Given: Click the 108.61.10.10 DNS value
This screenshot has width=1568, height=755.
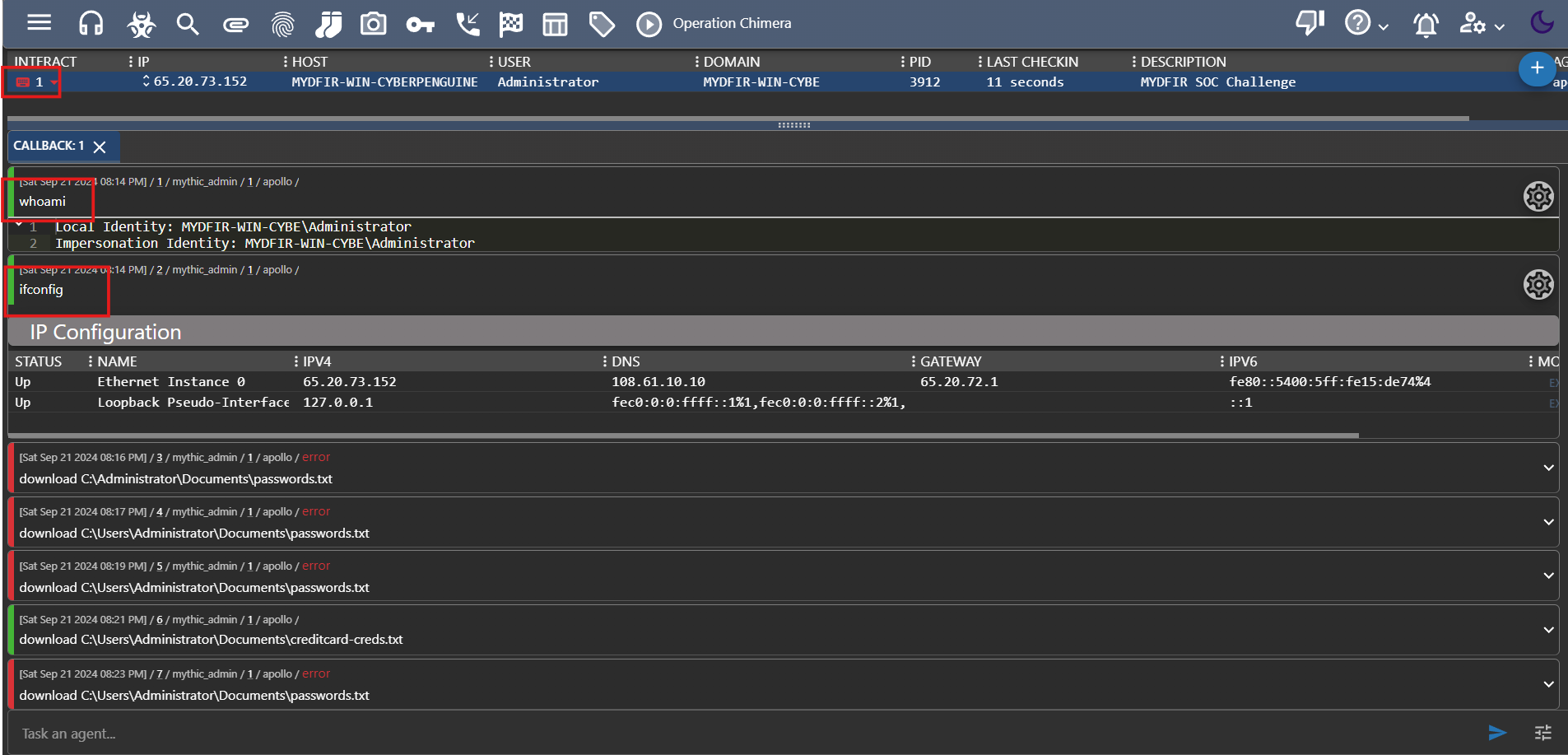Looking at the screenshot, I should [658, 382].
